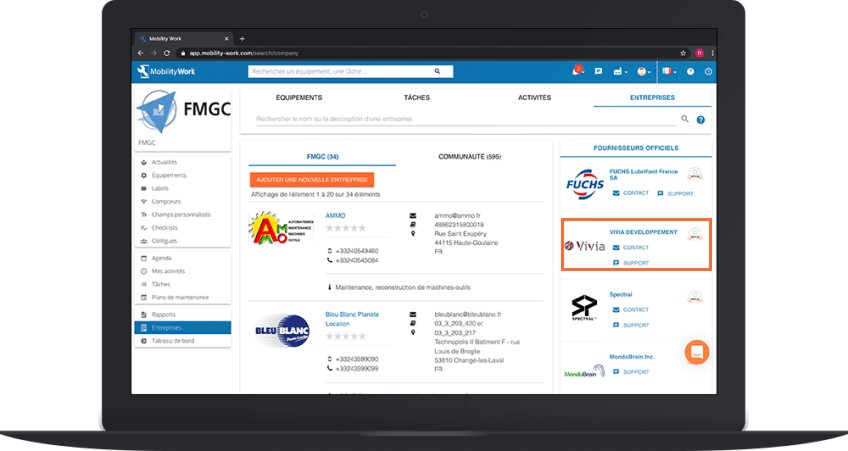
Task: Click the AMMO company logo
Action: [281, 228]
